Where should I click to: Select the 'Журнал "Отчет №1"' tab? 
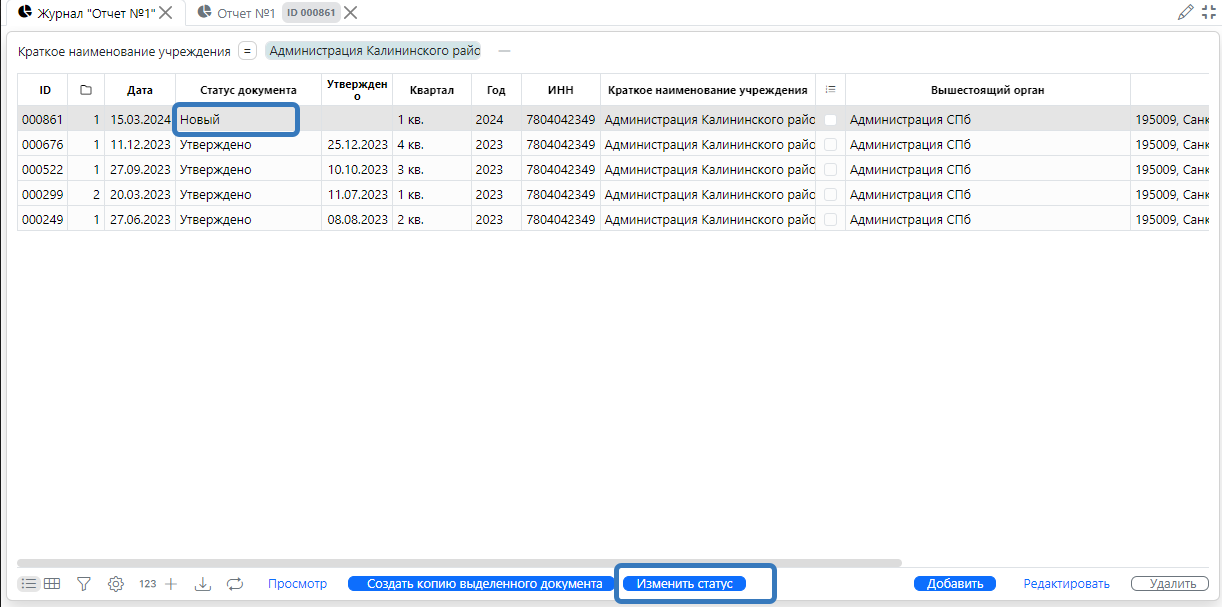pos(96,13)
